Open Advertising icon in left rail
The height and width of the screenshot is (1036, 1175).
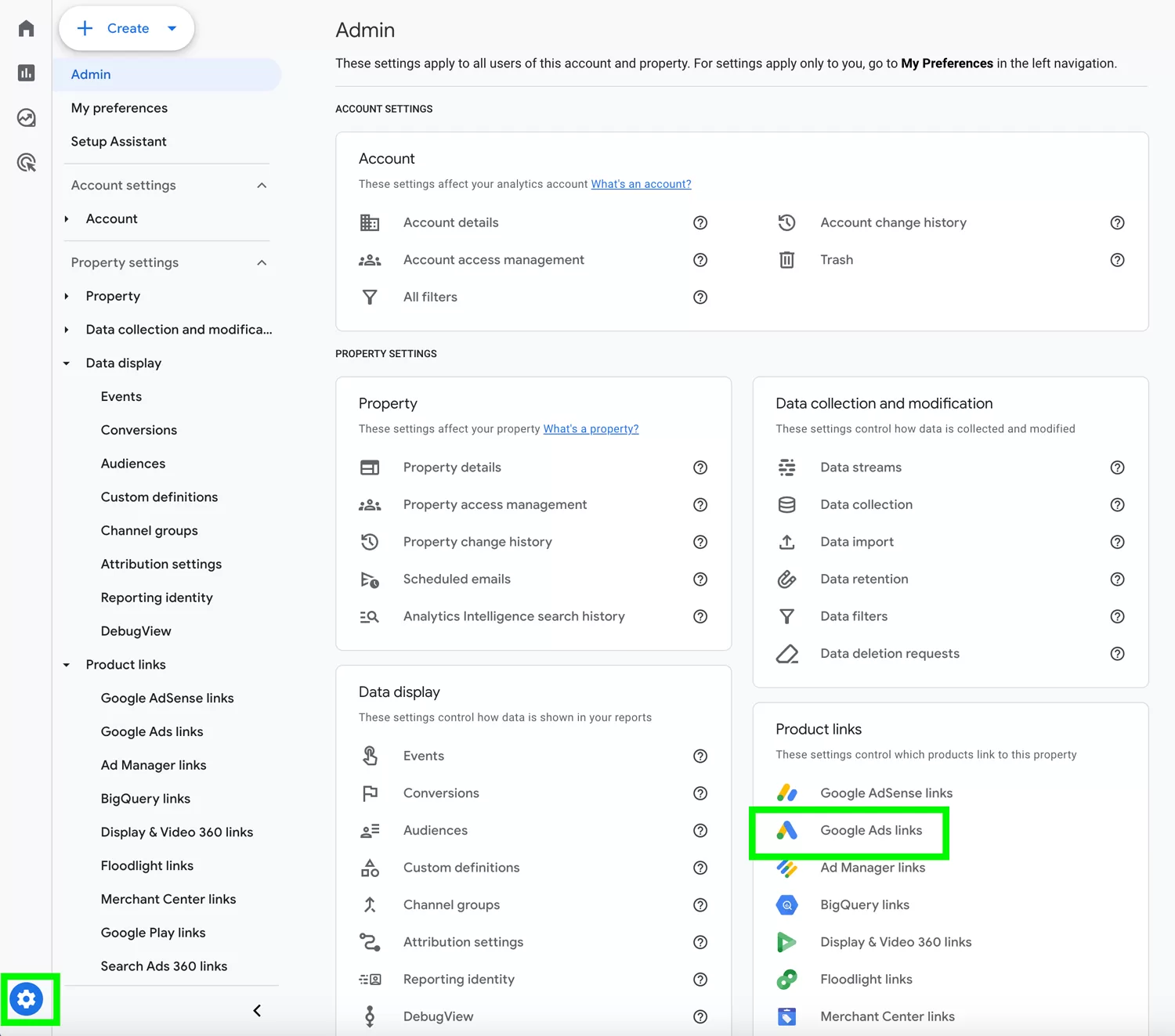[x=26, y=162]
